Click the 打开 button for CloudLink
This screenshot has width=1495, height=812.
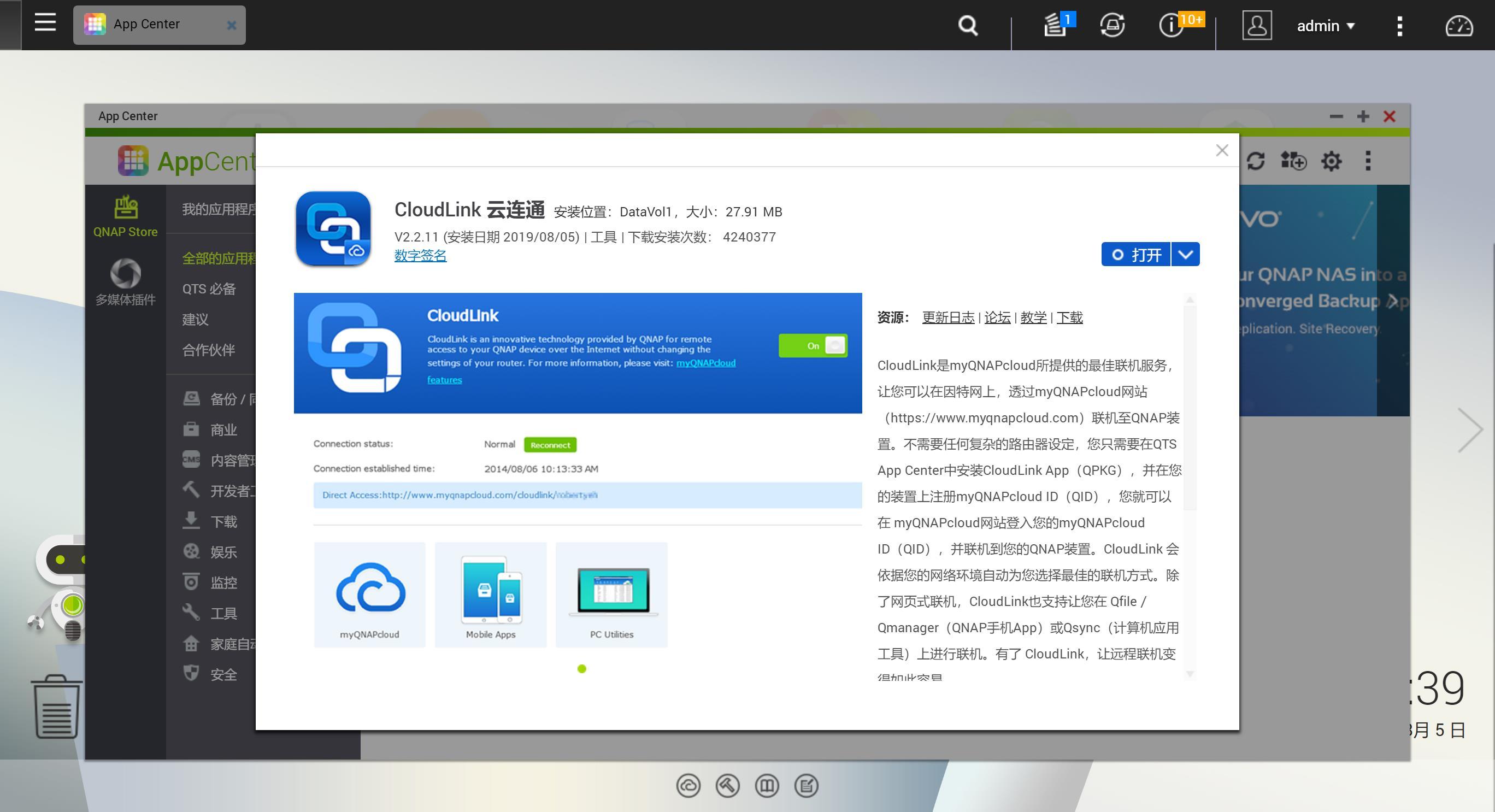tap(1136, 254)
